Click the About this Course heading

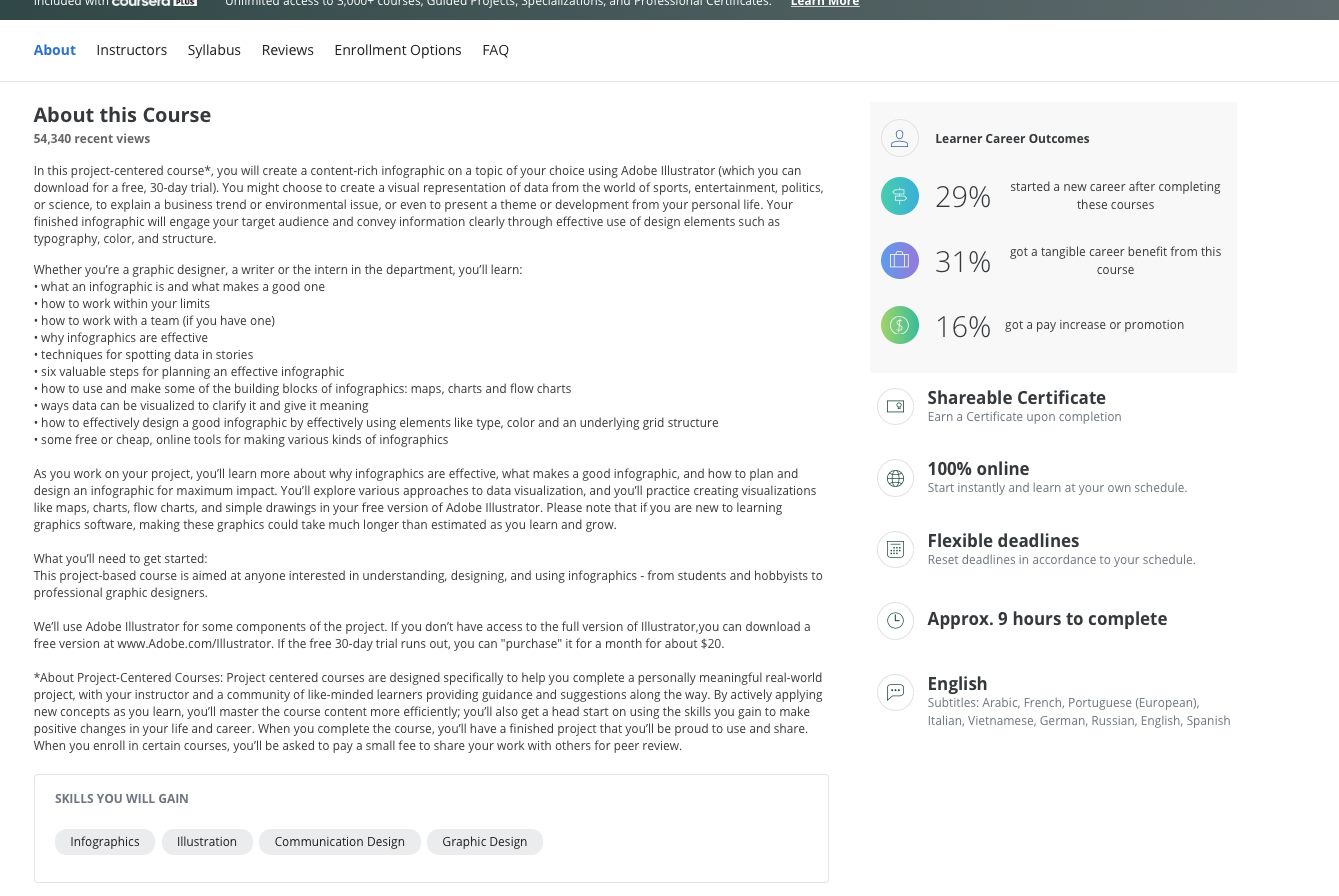pyautogui.click(x=122, y=115)
